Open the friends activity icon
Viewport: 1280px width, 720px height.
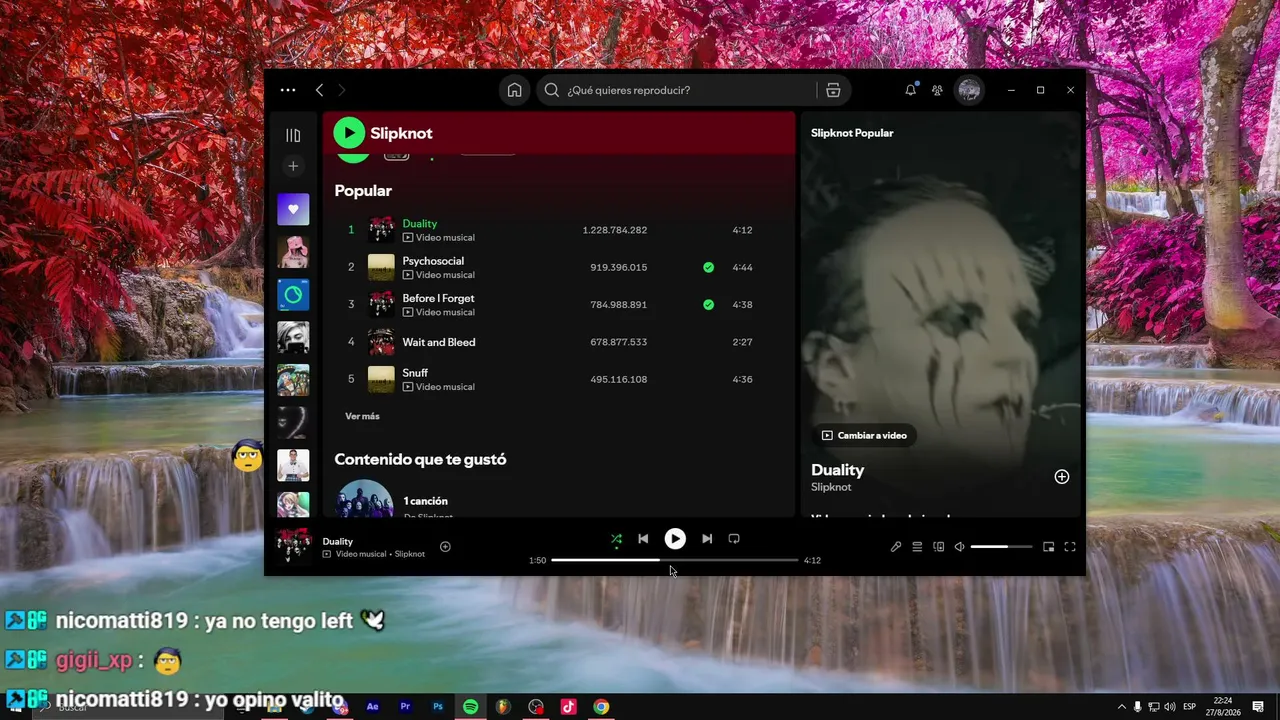point(937,90)
